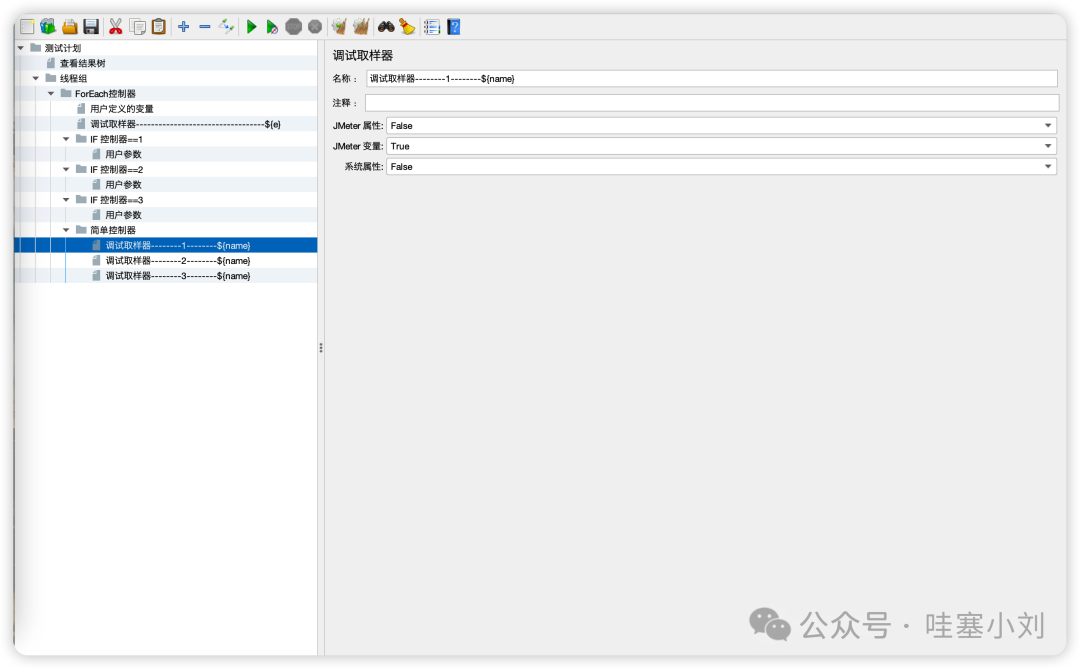Select 调试取样器--------1--------${name} tree item
This screenshot has height=669, width=1080.
pyautogui.click(x=178, y=245)
